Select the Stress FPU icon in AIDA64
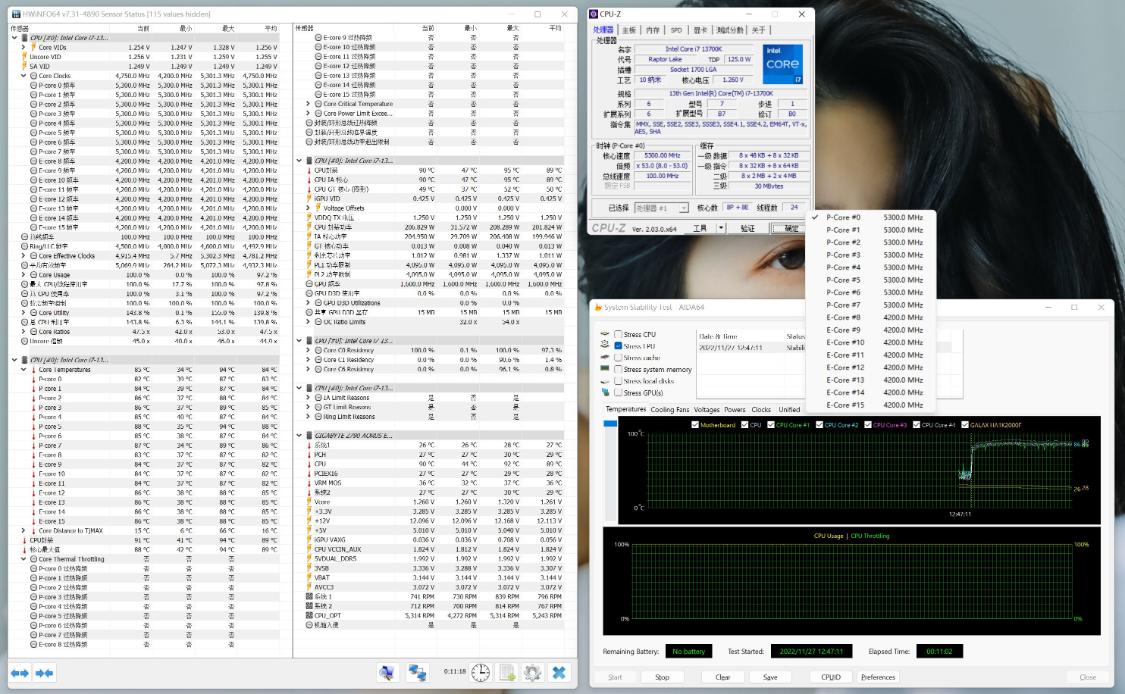 pos(604,346)
